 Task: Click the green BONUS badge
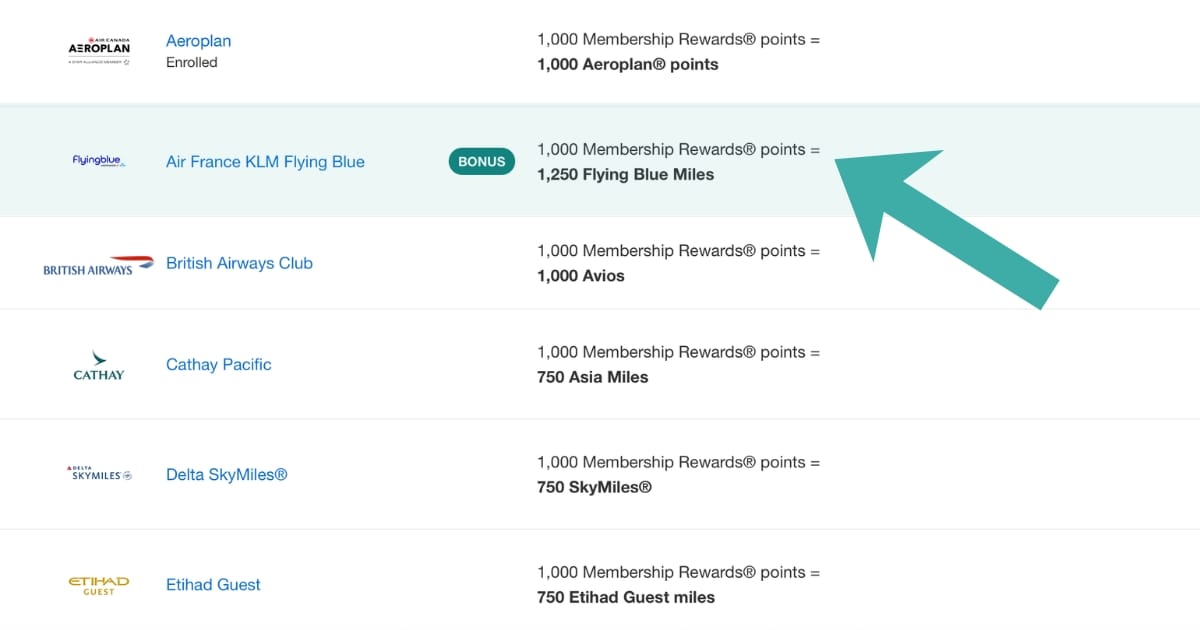tap(482, 161)
